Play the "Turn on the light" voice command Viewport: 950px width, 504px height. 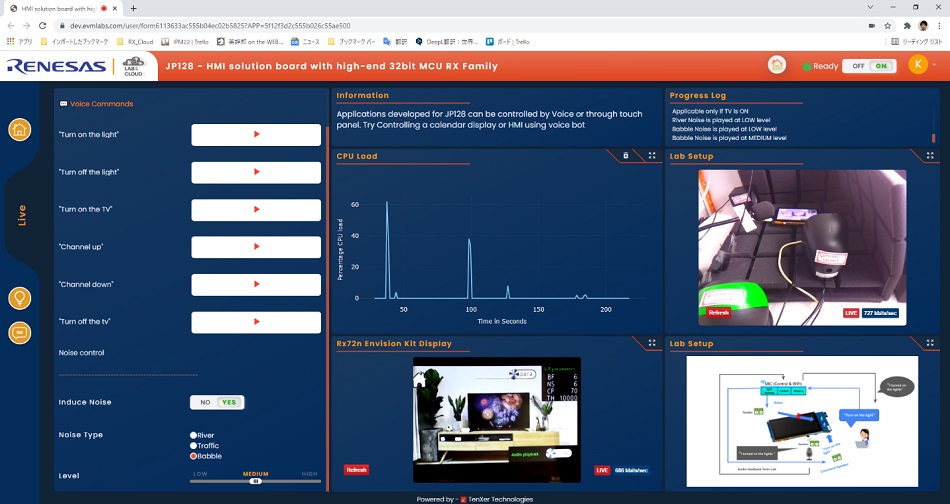[256, 134]
